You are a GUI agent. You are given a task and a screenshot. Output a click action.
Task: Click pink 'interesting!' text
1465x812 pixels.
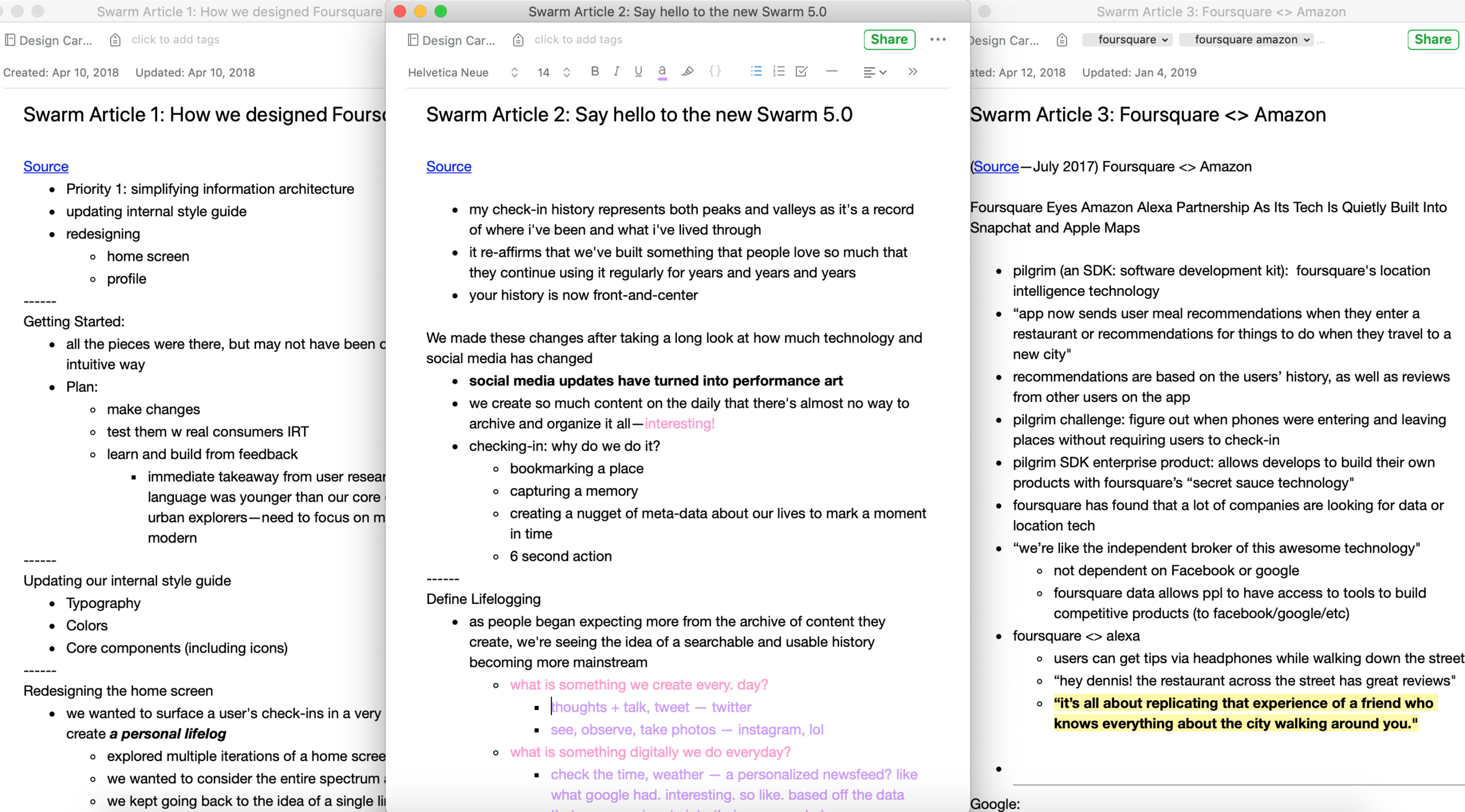click(680, 424)
